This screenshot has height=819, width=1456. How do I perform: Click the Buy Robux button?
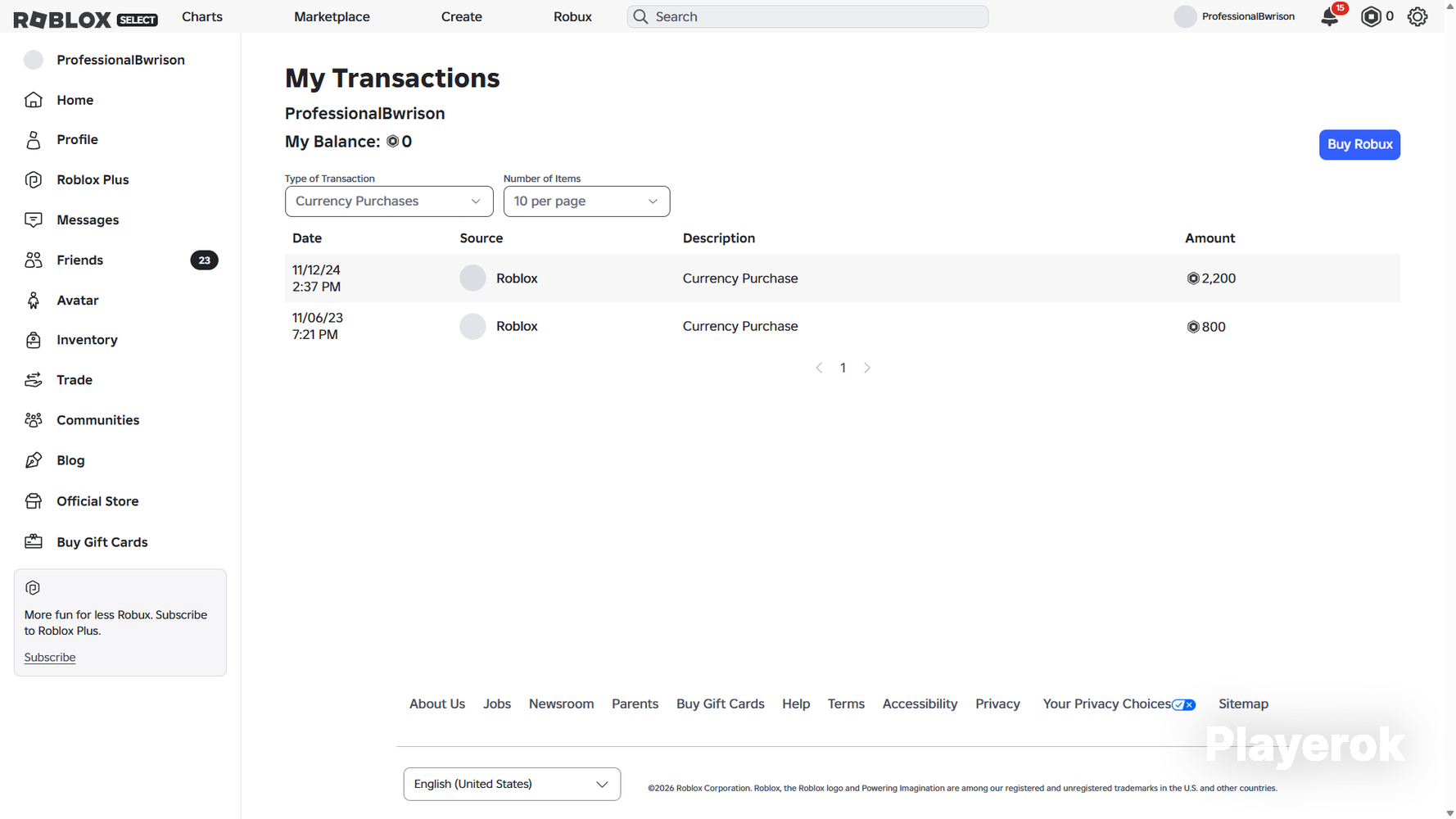pos(1359,144)
